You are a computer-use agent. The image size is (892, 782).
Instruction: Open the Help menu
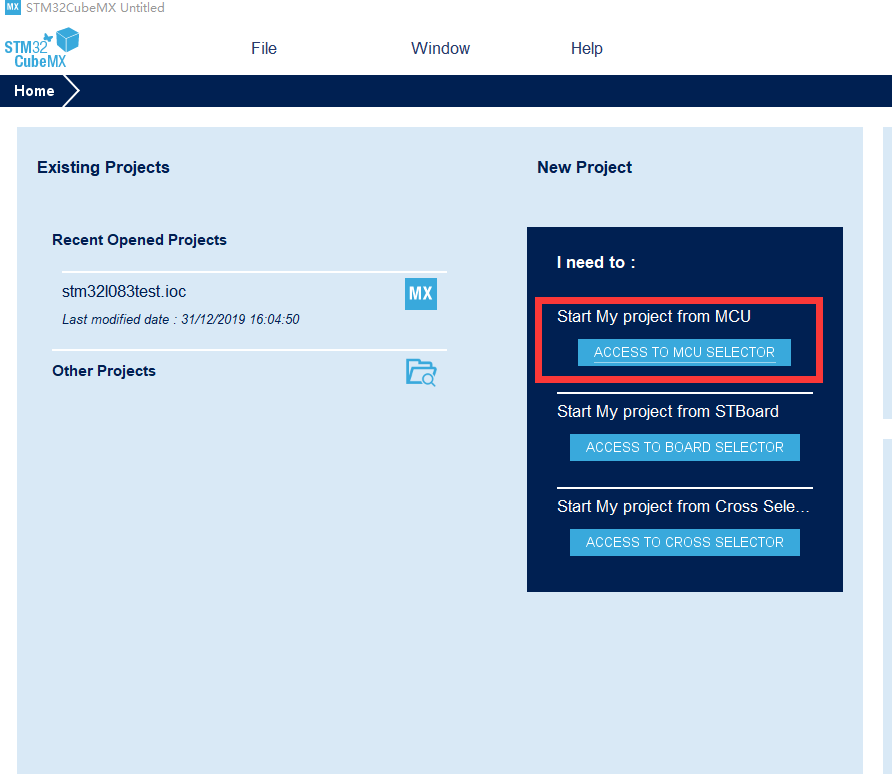(587, 48)
